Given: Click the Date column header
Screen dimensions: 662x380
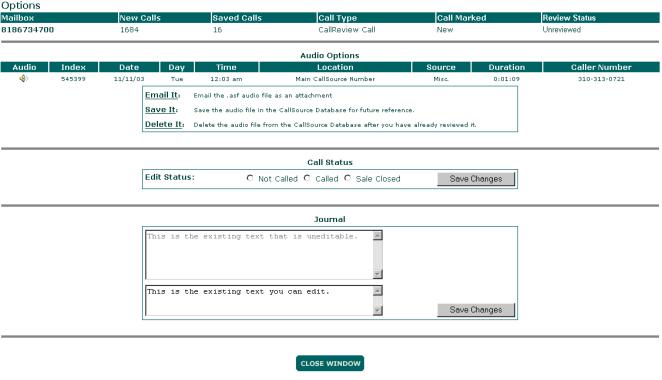Looking at the screenshot, I should [x=129, y=67].
